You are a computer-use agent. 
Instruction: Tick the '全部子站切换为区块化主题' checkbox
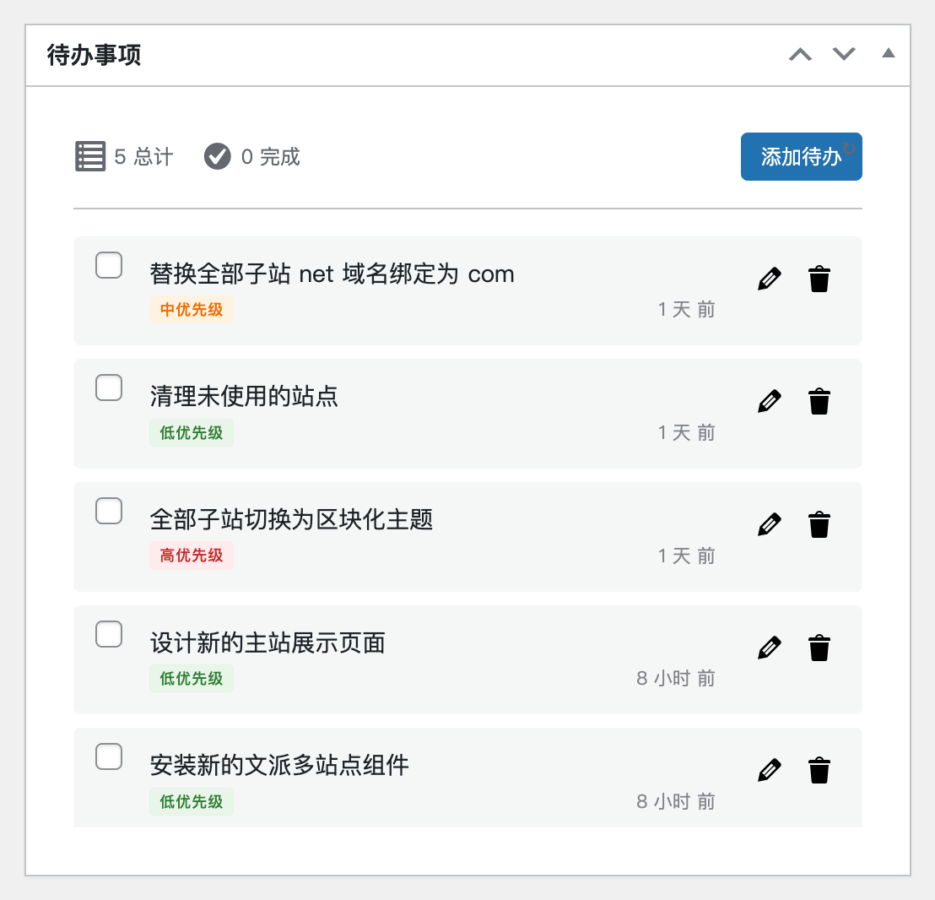(x=109, y=511)
